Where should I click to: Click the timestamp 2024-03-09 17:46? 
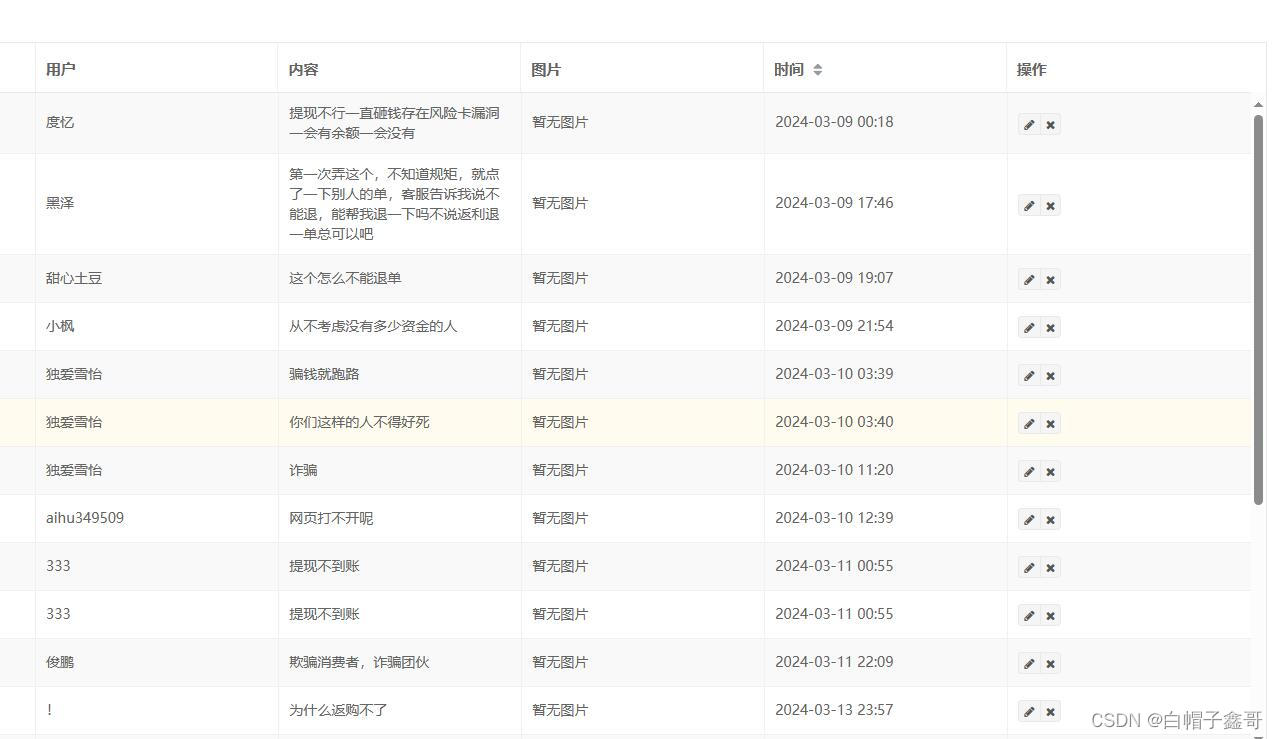834,203
